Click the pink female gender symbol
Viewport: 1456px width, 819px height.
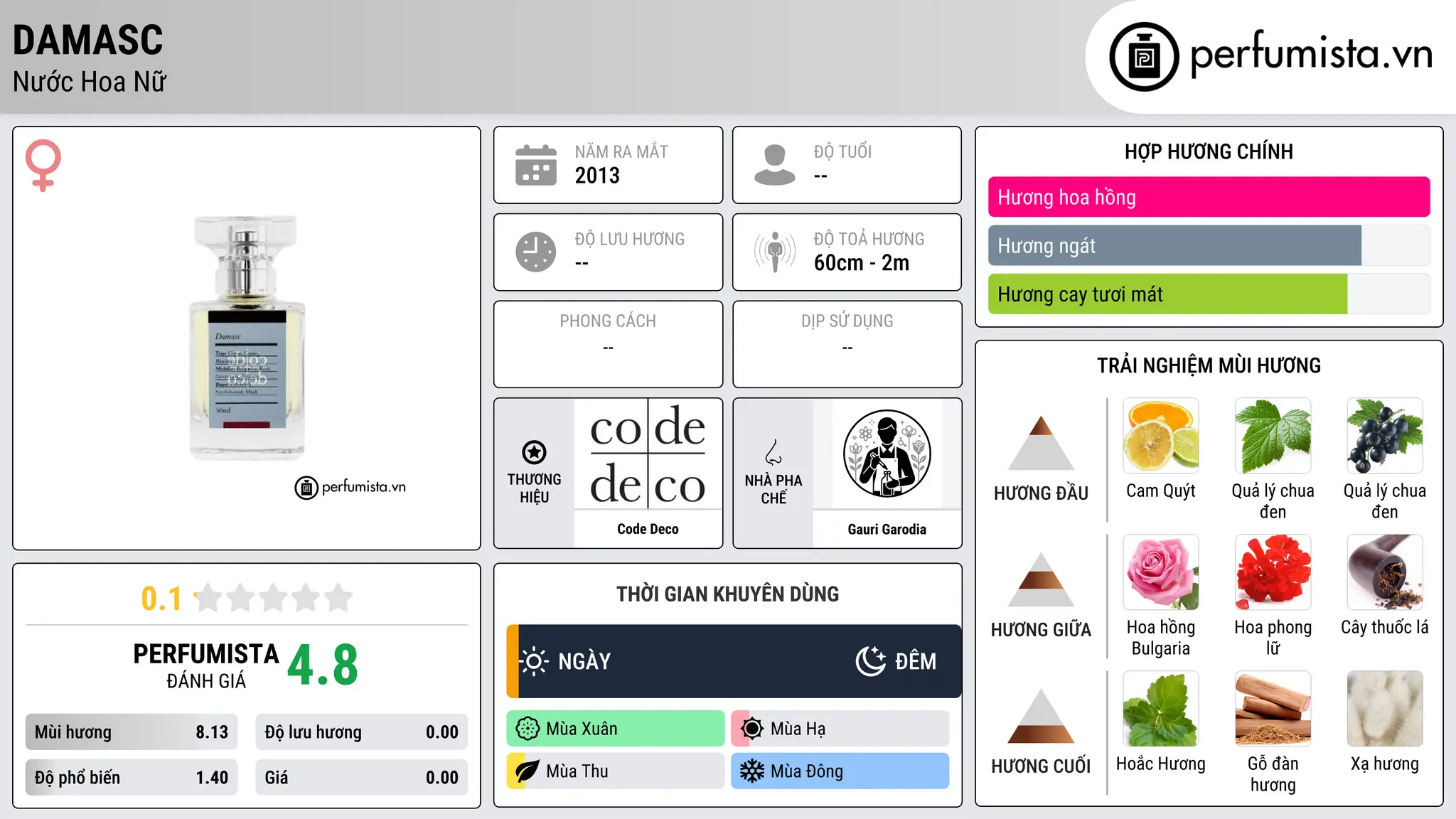43,165
